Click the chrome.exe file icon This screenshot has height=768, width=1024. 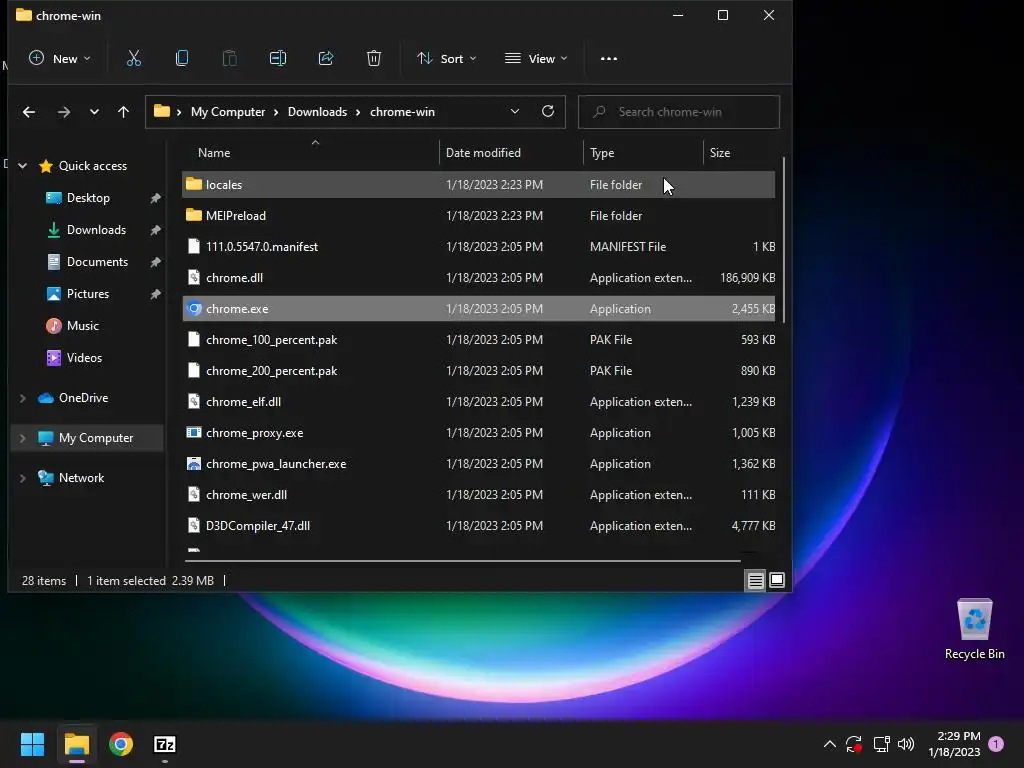point(194,309)
